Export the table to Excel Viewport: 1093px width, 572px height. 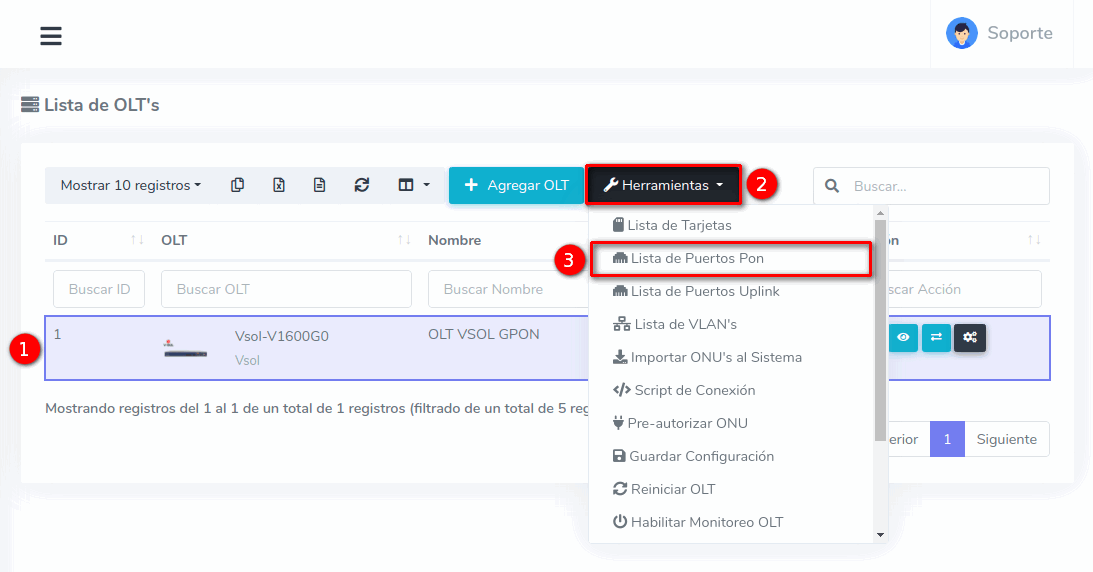(x=279, y=185)
